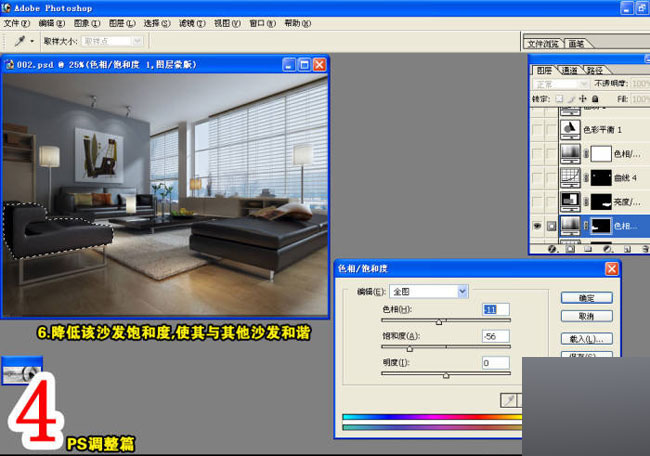
Task: Hide the selected 色相 layer via its eye icon
Action: click(x=537, y=226)
